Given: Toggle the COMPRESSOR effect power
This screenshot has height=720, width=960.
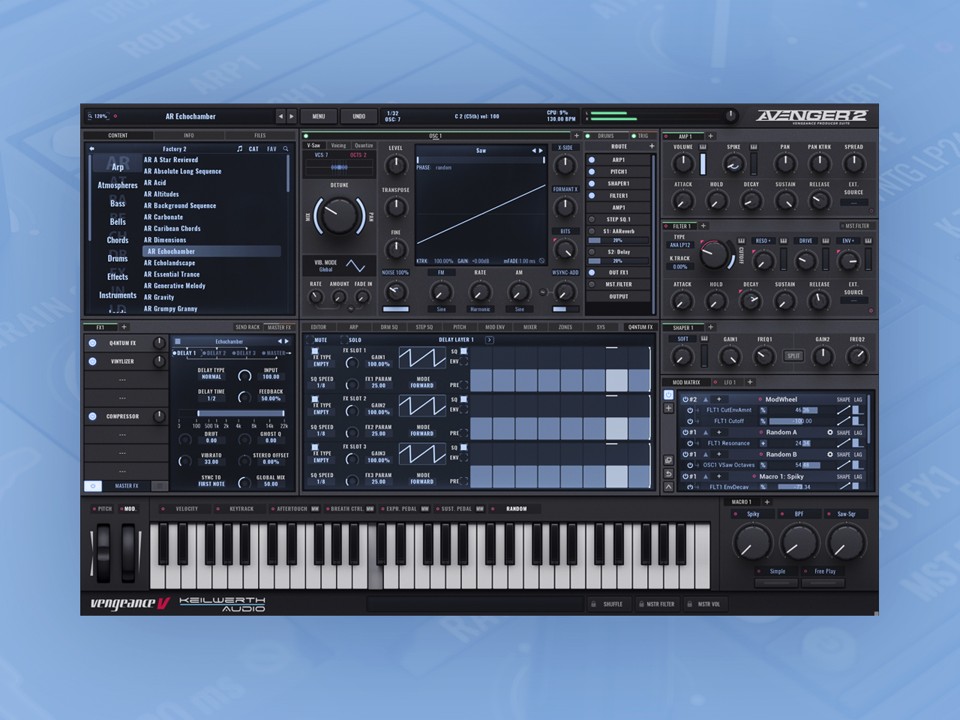Looking at the screenshot, I should point(92,416).
